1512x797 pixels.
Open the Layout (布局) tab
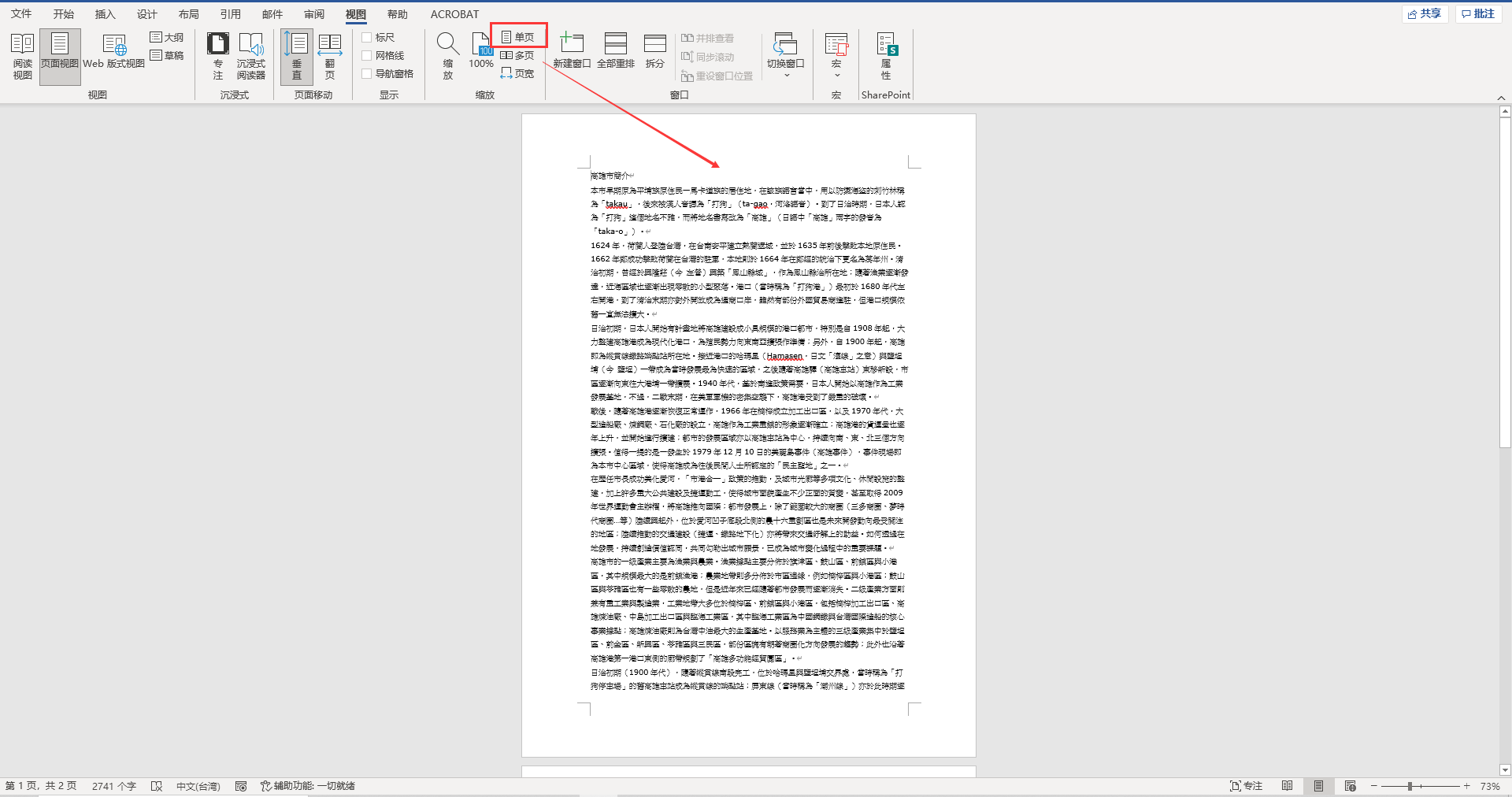pos(189,13)
